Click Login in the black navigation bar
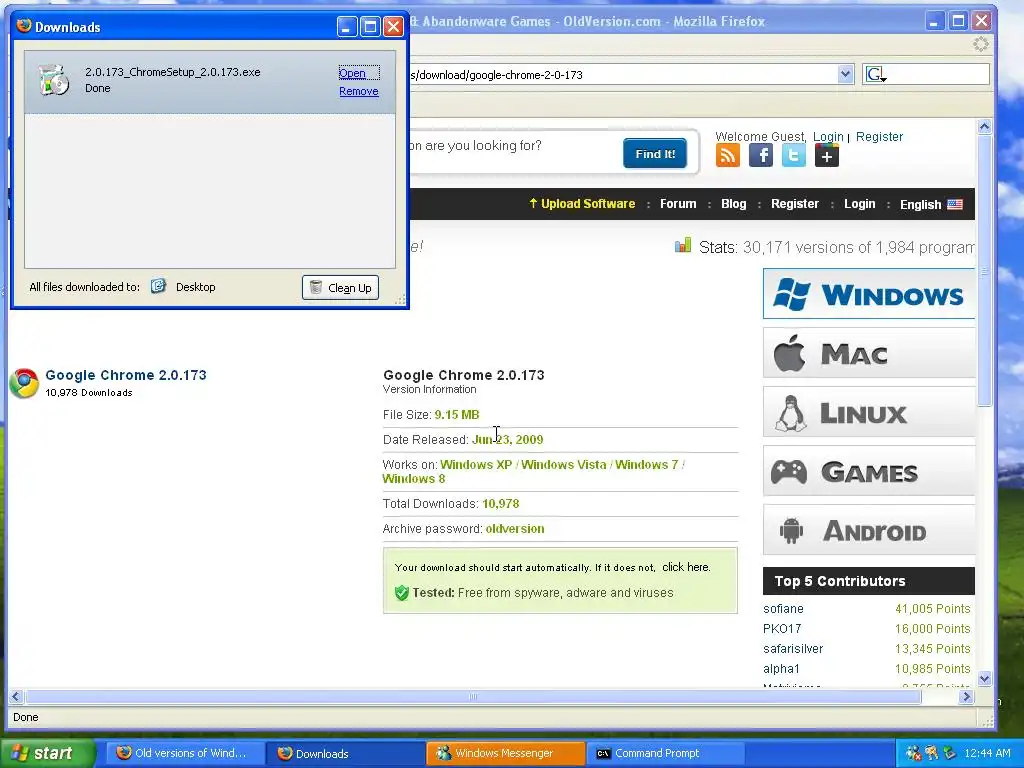The width and height of the screenshot is (1024, 768). [859, 204]
